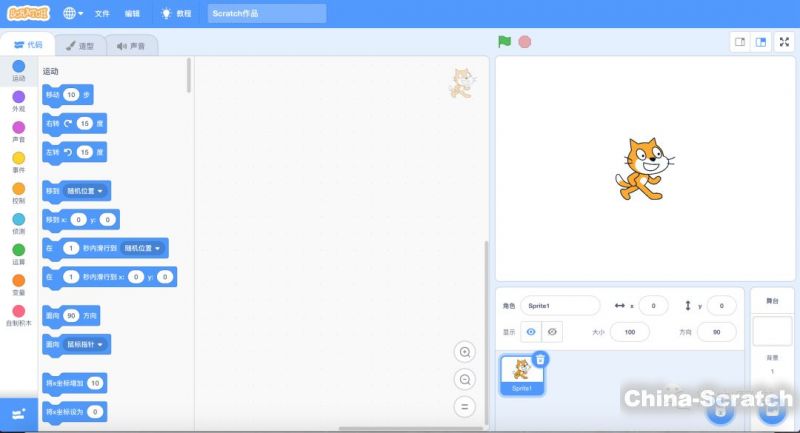Hide the sprite with crossed-eye icon
The image size is (800, 433).
click(551, 332)
